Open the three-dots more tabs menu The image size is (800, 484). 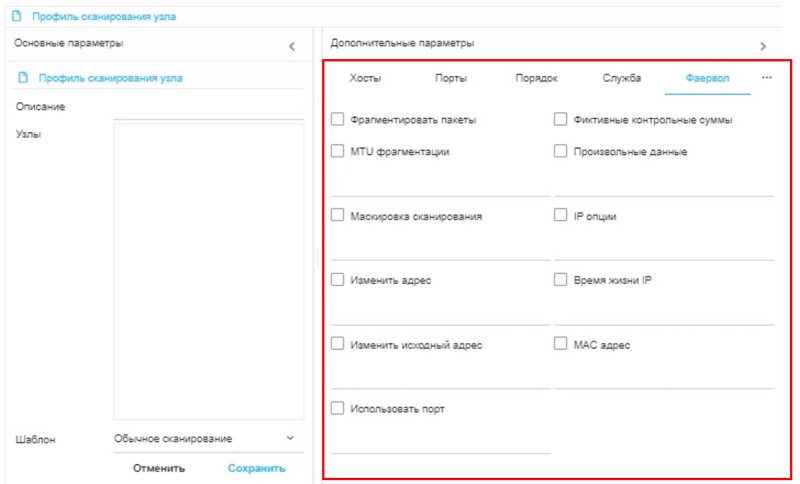click(x=767, y=78)
